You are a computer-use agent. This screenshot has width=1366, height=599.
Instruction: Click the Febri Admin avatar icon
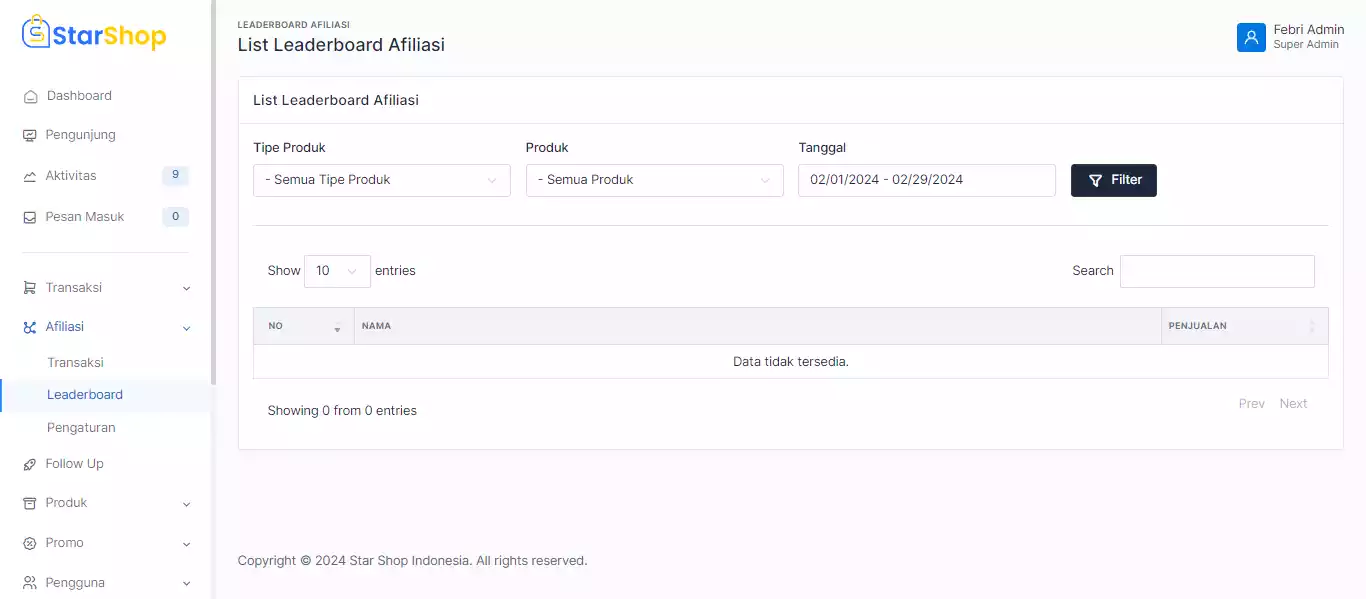coord(1251,37)
